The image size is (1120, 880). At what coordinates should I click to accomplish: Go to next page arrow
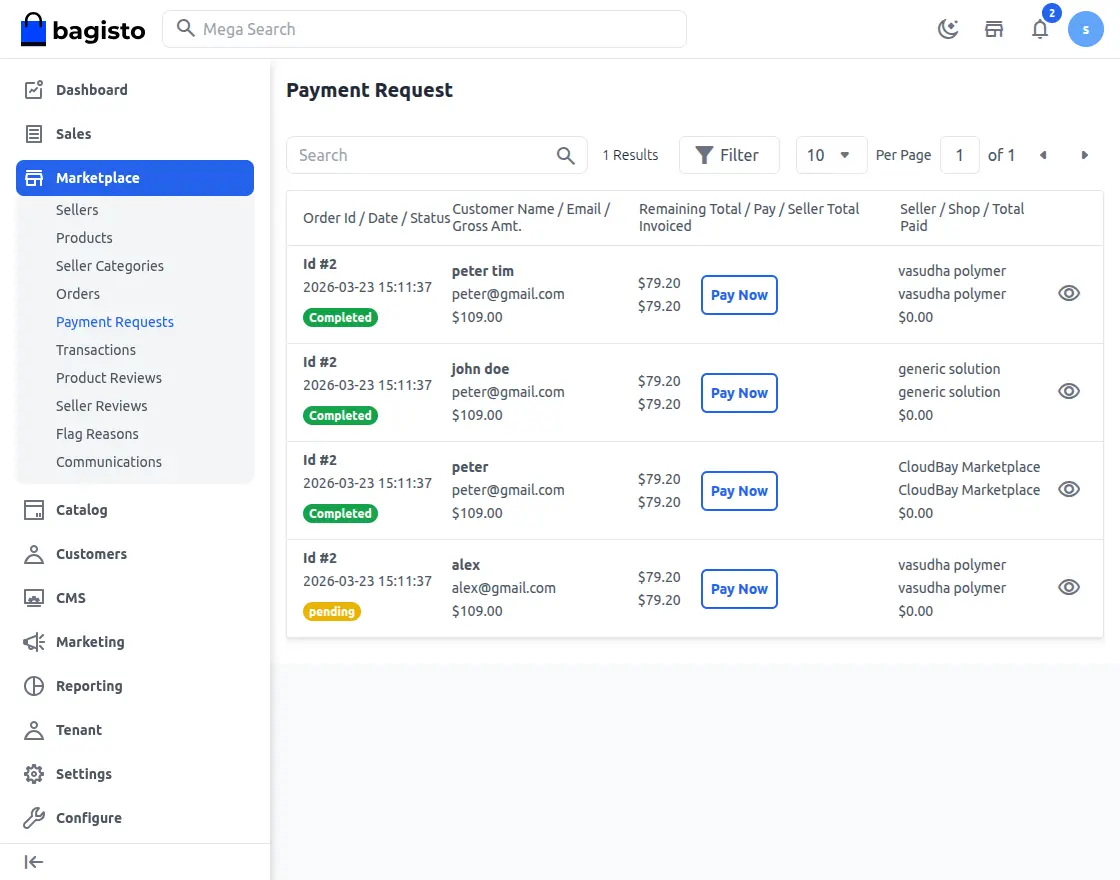(1084, 155)
